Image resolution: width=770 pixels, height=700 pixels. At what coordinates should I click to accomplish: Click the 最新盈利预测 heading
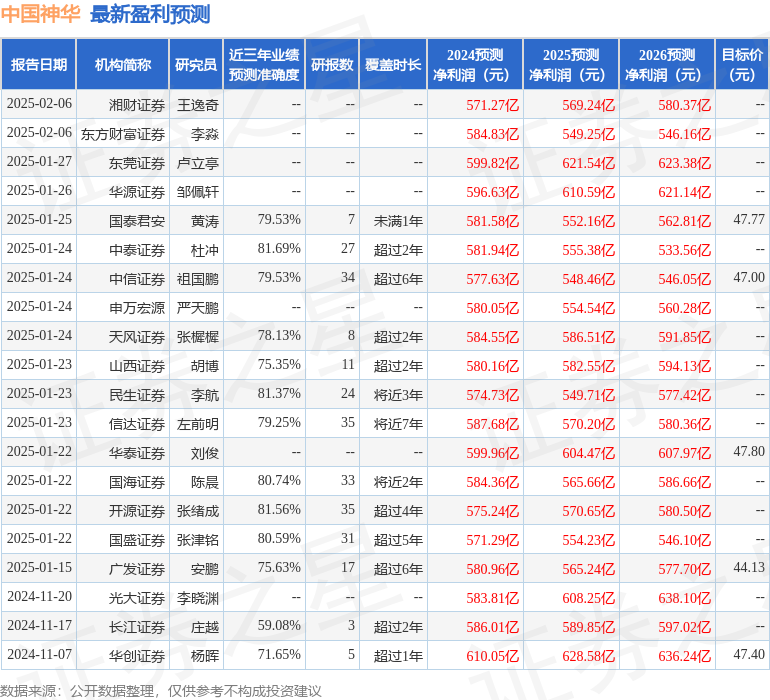point(150,14)
